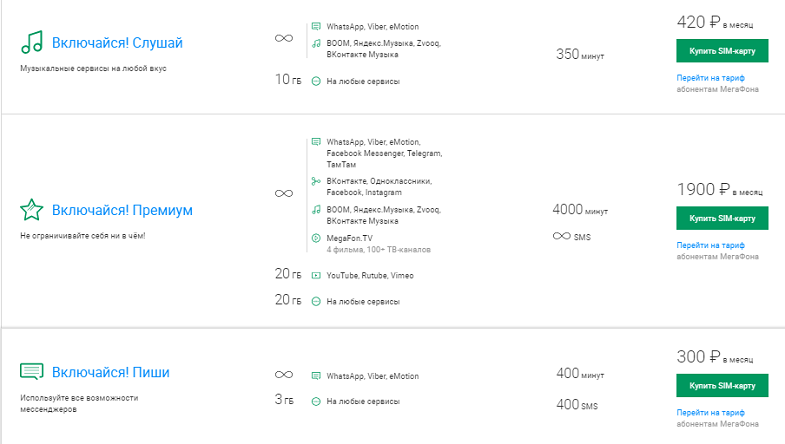
Task: Click the social network icon next to ВКонтакте, Одноклассники
Action: [x=316, y=181]
